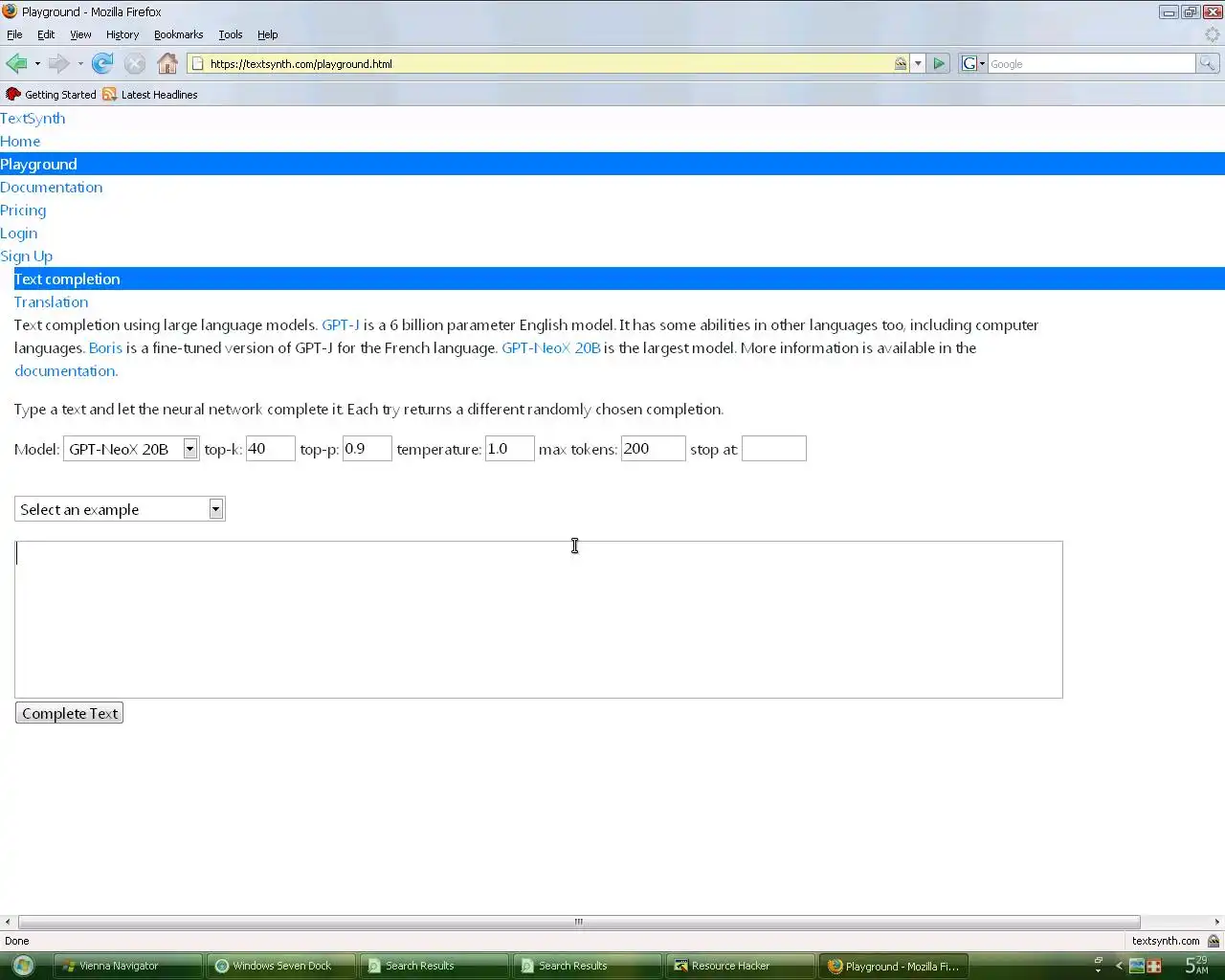1225x980 pixels.
Task: Follow the GPT-NeoX 20B link
Action: coord(551,348)
